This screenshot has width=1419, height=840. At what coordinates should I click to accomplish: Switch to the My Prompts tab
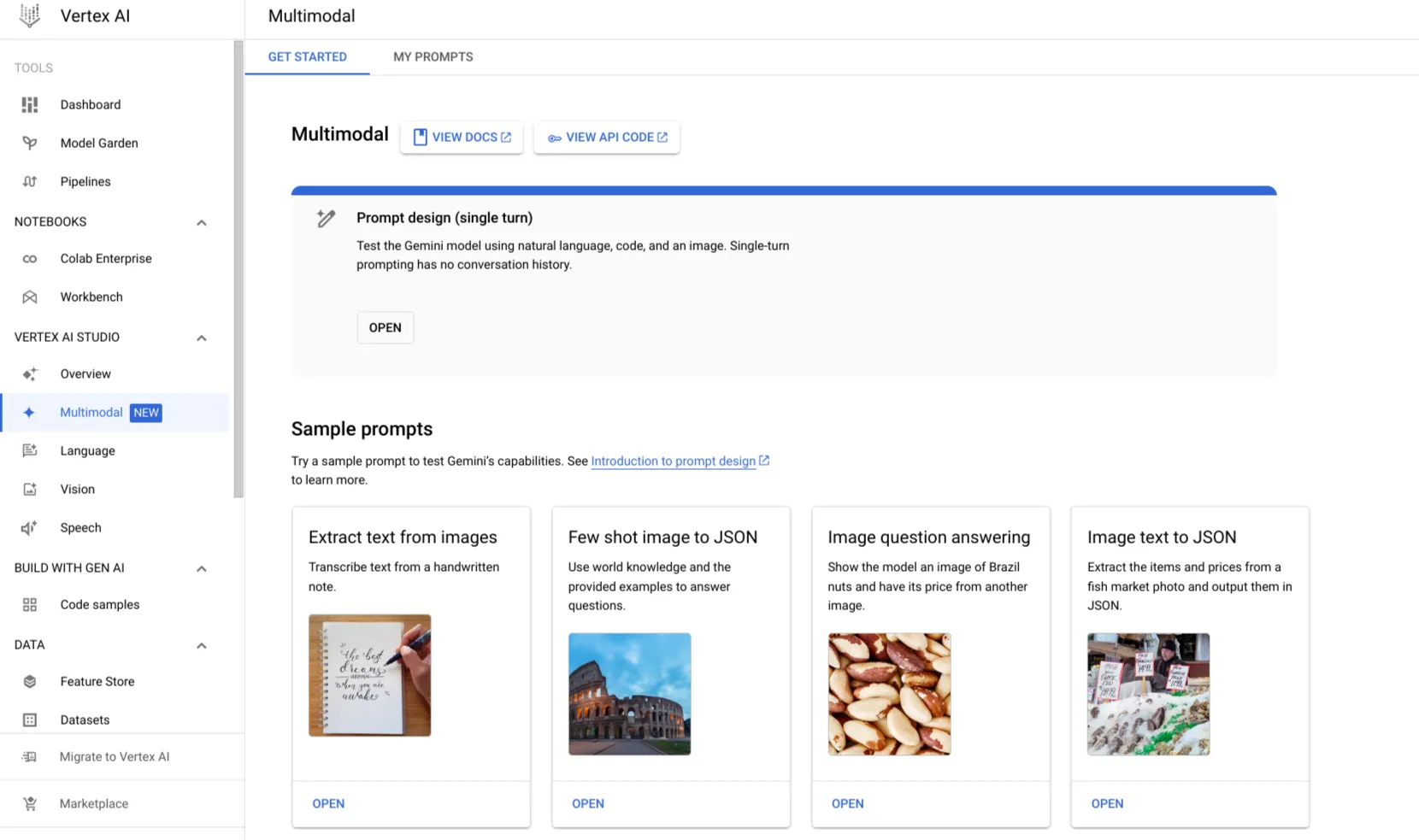click(433, 57)
